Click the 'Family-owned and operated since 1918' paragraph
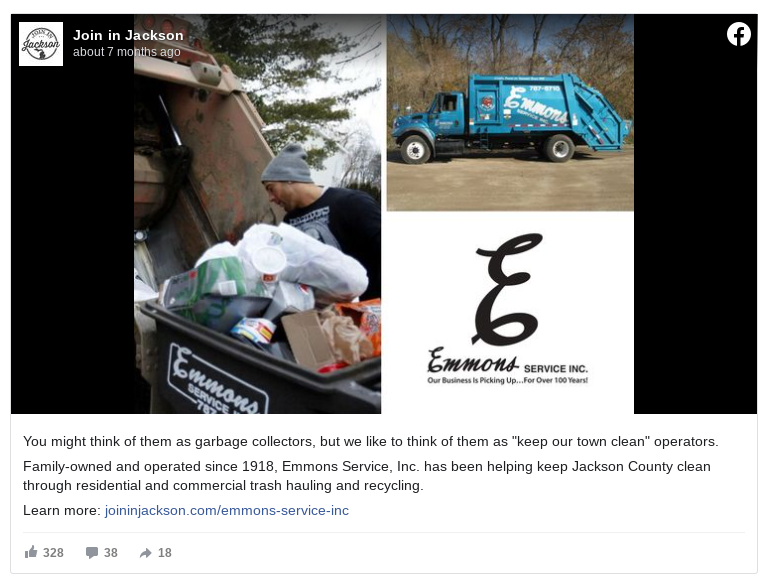Viewport: 769px width, 586px height. click(x=367, y=476)
